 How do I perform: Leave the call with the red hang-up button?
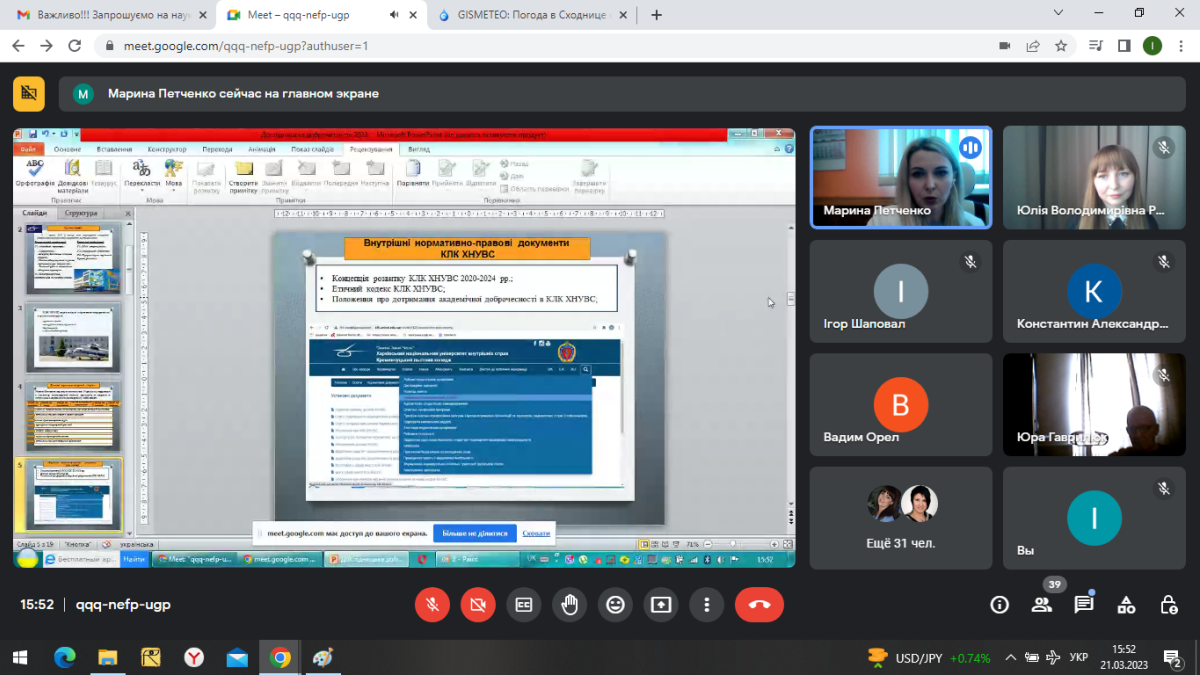(759, 605)
